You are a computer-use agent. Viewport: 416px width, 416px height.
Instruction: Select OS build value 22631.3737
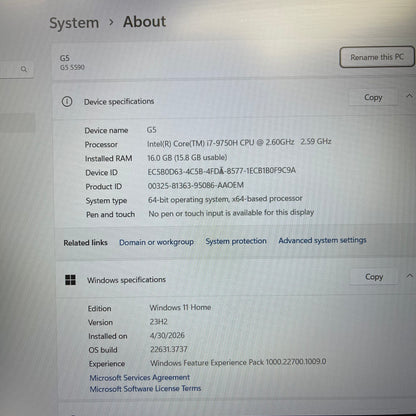coord(169,349)
